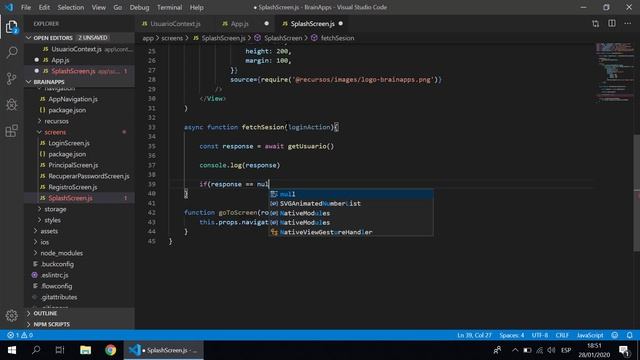The width and height of the screenshot is (640, 360).
Task: Expand the assets folder
Action: (49, 231)
